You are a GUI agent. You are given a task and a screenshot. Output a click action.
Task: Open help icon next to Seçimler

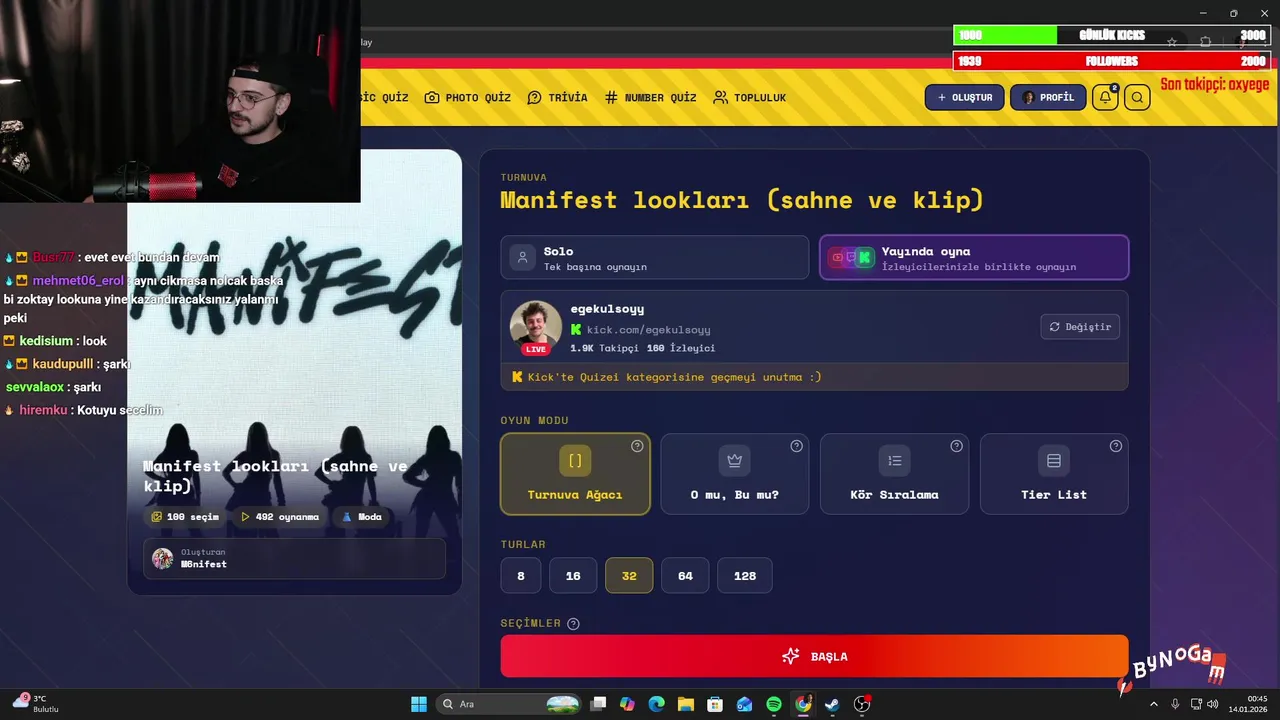click(x=573, y=624)
